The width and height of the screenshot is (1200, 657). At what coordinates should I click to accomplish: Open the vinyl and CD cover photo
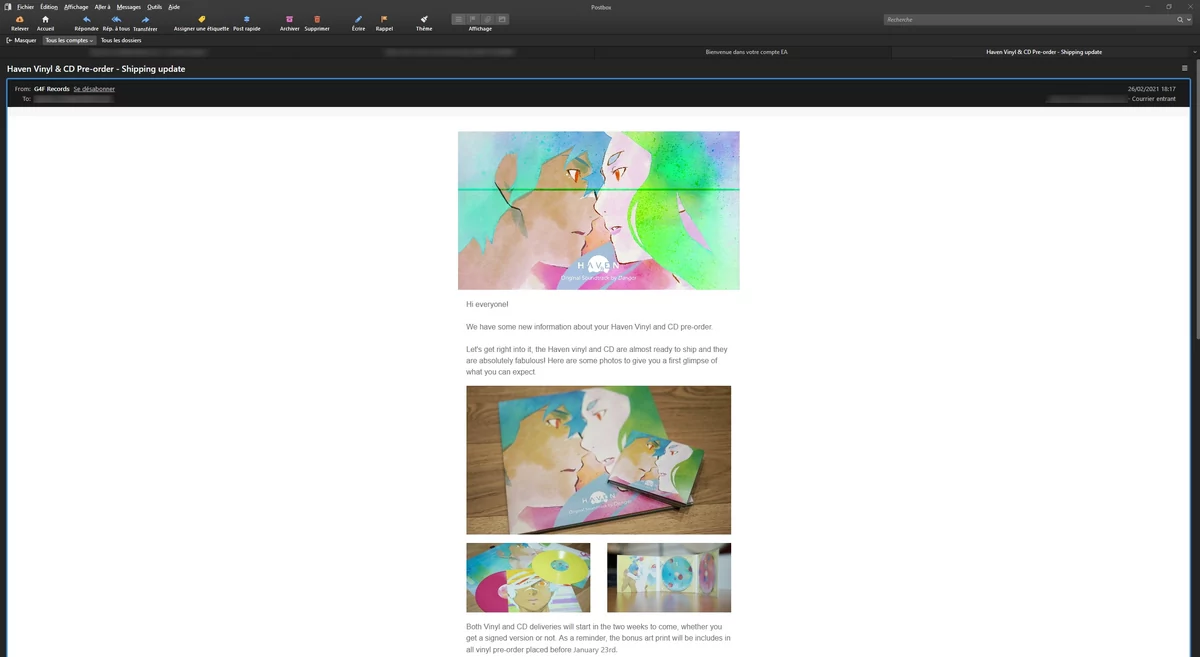pos(598,460)
